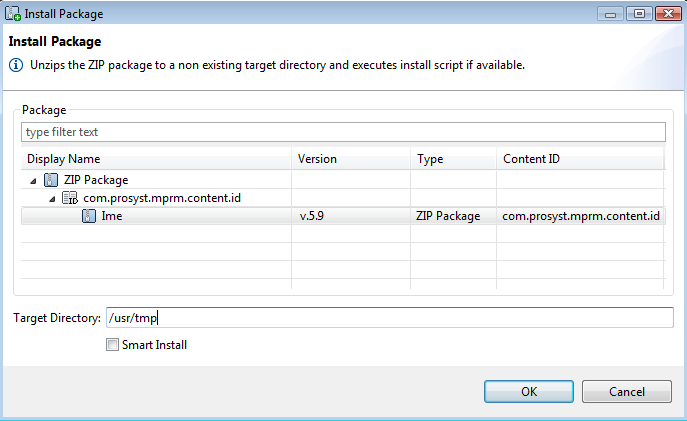This screenshot has width=687, height=421.
Task: Click the Install Package title bar icon
Action: [13, 14]
